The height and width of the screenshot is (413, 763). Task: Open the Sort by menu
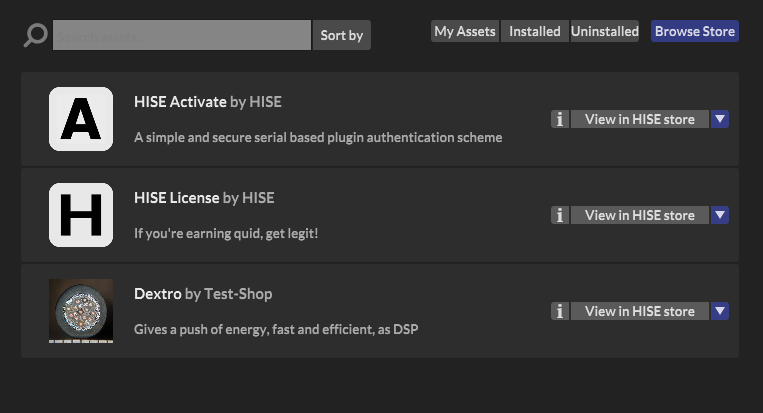(341, 35)
